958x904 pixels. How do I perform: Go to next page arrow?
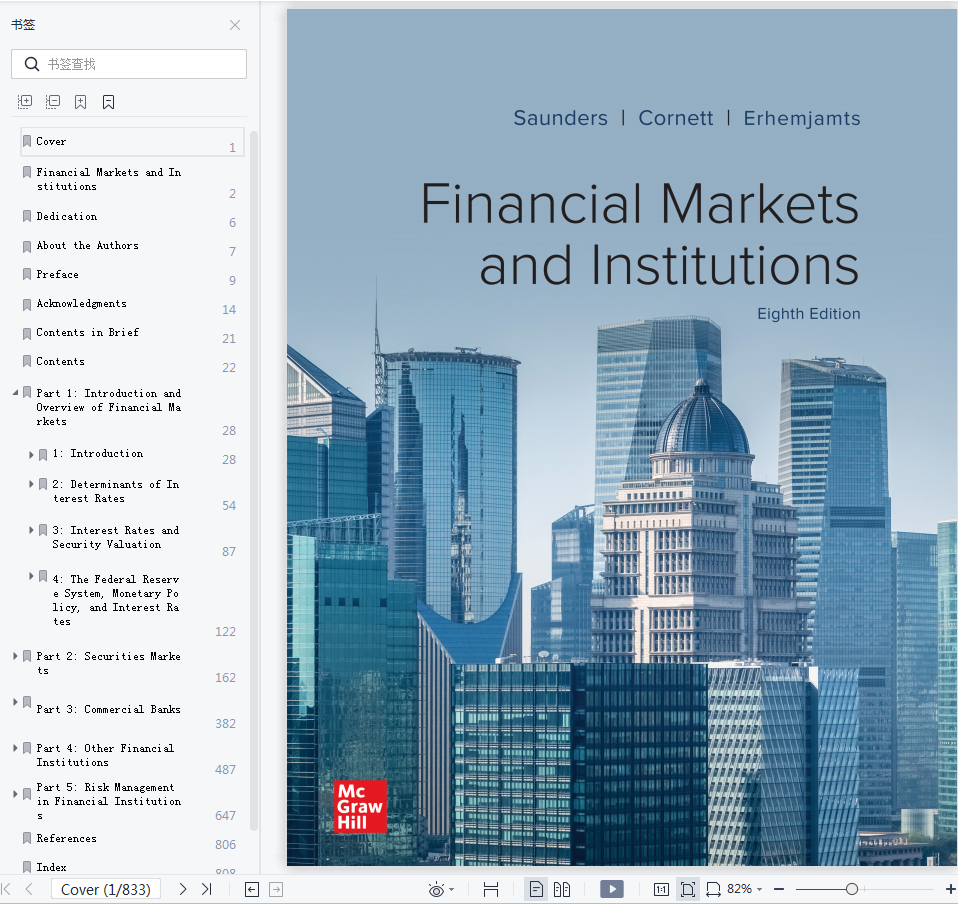[183, 889]
